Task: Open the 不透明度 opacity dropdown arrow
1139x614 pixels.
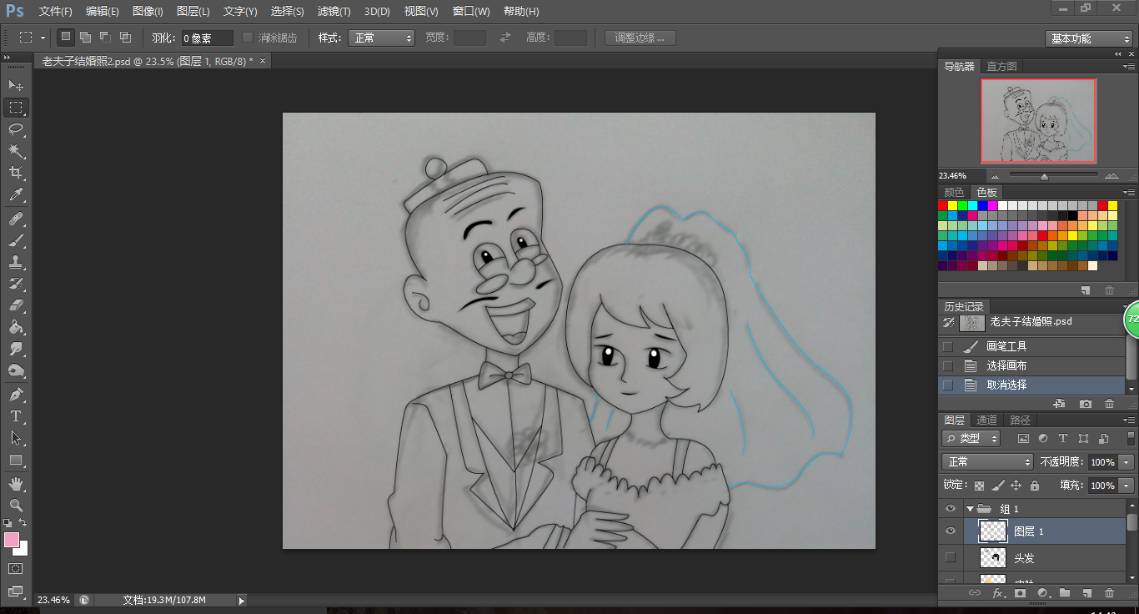Action: (x=1127, y=462)
